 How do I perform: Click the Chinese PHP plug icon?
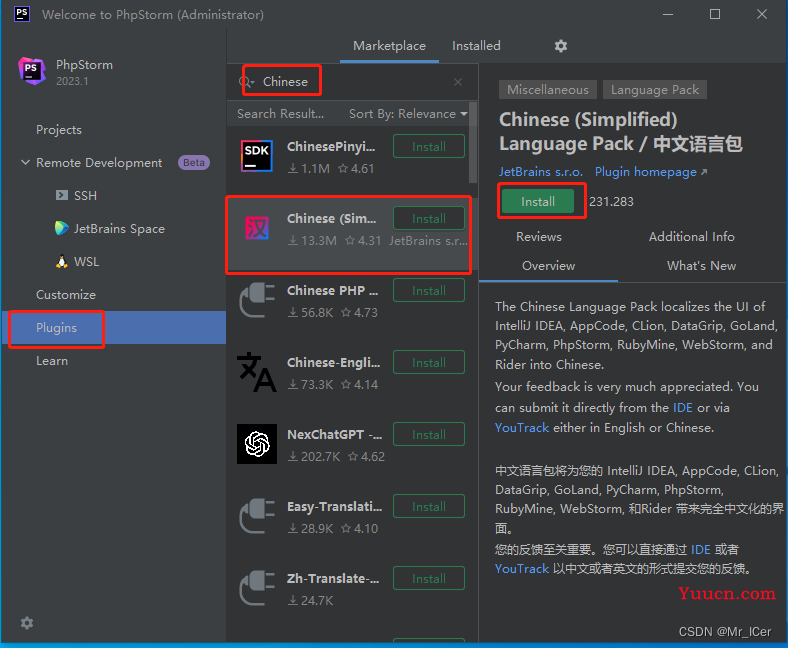point(257,300)
